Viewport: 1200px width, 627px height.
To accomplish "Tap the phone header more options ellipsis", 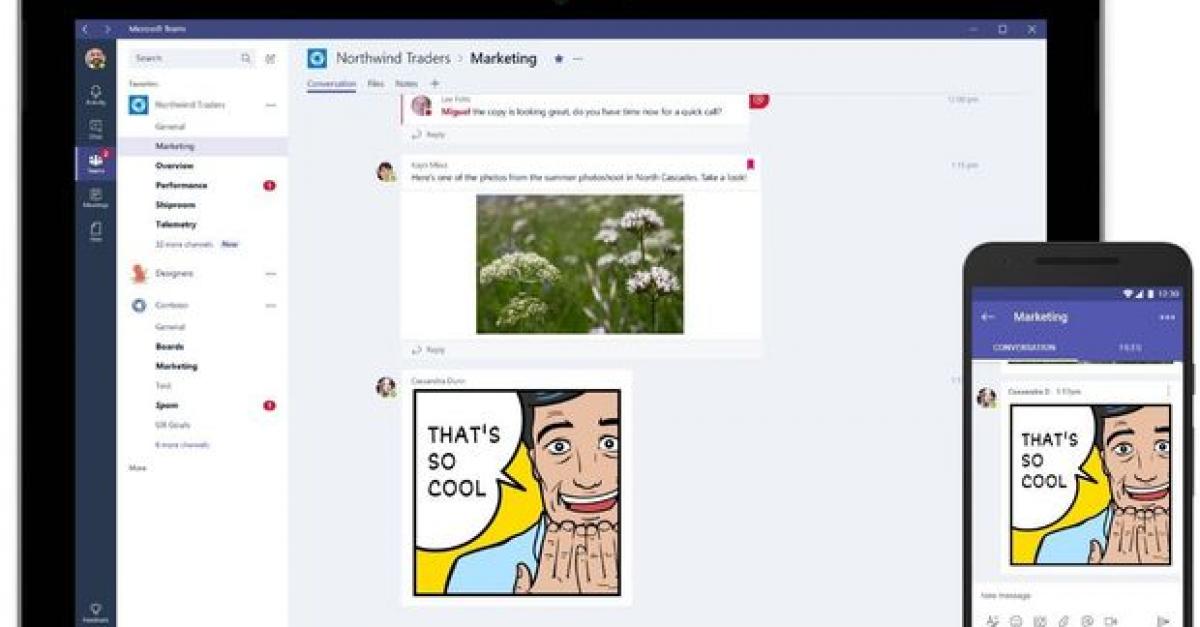I will click(x=1167, y=317).
